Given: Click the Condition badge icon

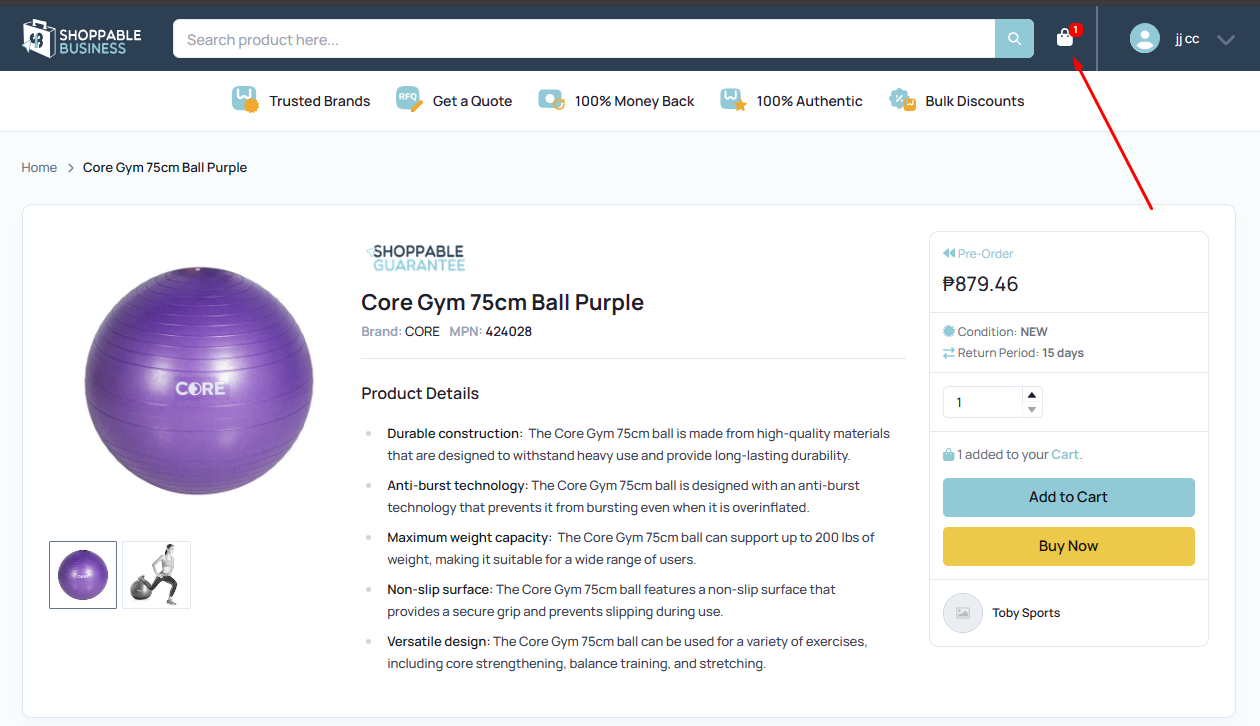Looking at the screenshot, I should 949,331.
